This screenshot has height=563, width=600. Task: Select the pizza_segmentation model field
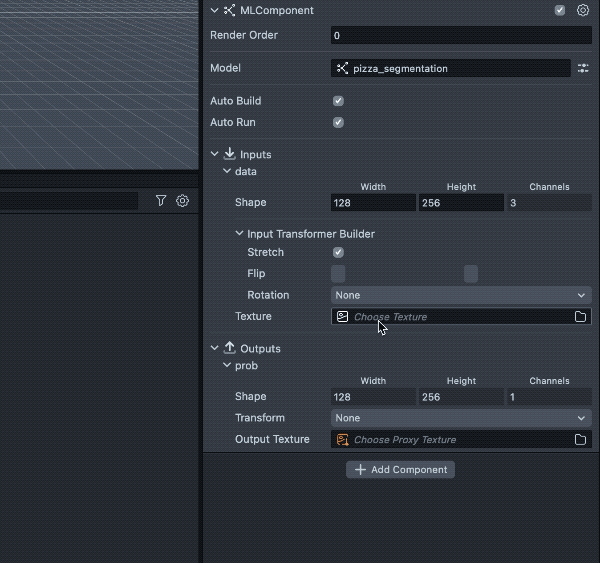[x=450, y=68]
